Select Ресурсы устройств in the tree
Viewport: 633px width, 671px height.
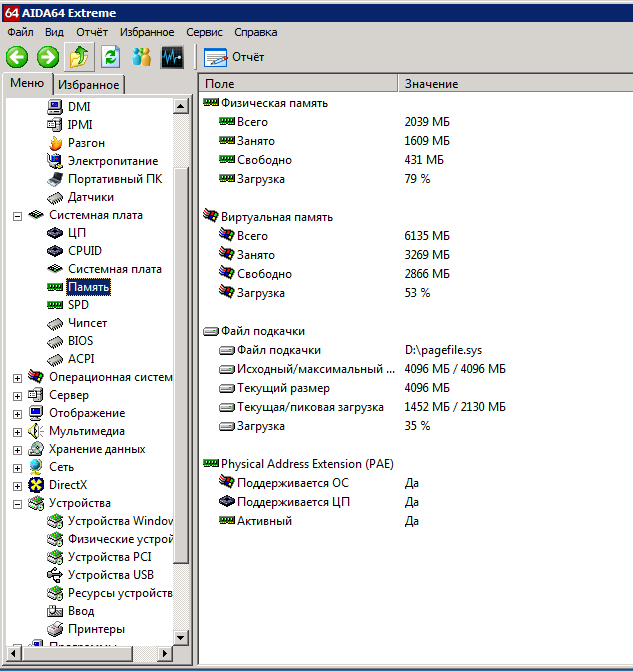(120, 593)
